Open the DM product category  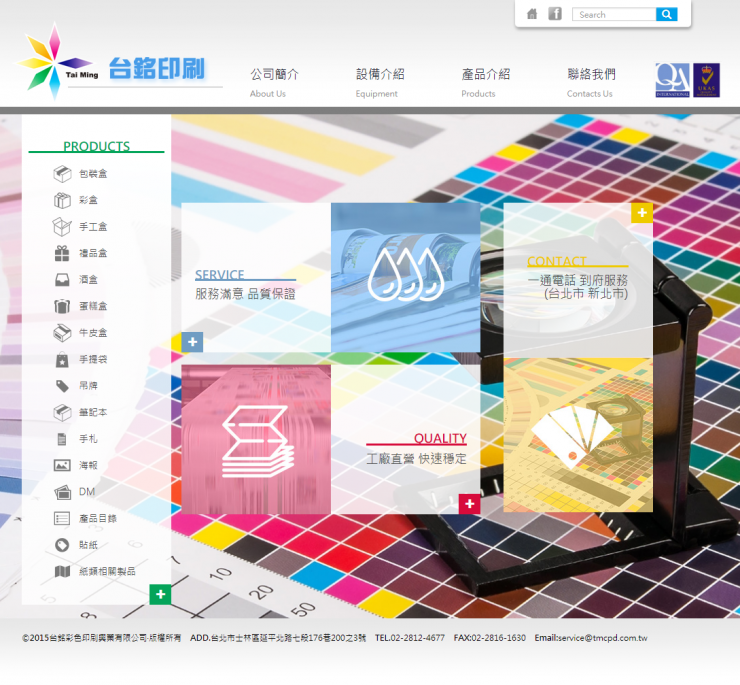click(86, 492)
